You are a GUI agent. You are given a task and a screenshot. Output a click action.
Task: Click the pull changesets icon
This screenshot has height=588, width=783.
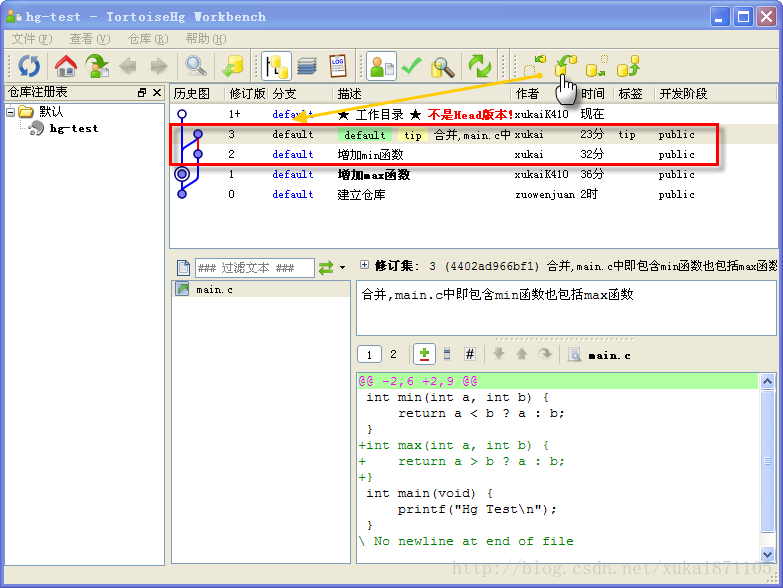565,66
